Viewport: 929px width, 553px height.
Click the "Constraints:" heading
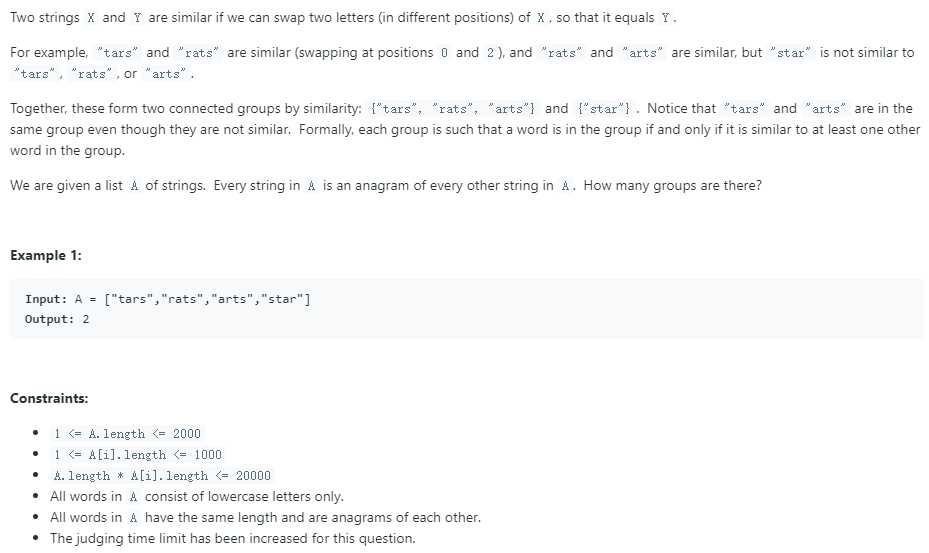[x=49, y=398]
